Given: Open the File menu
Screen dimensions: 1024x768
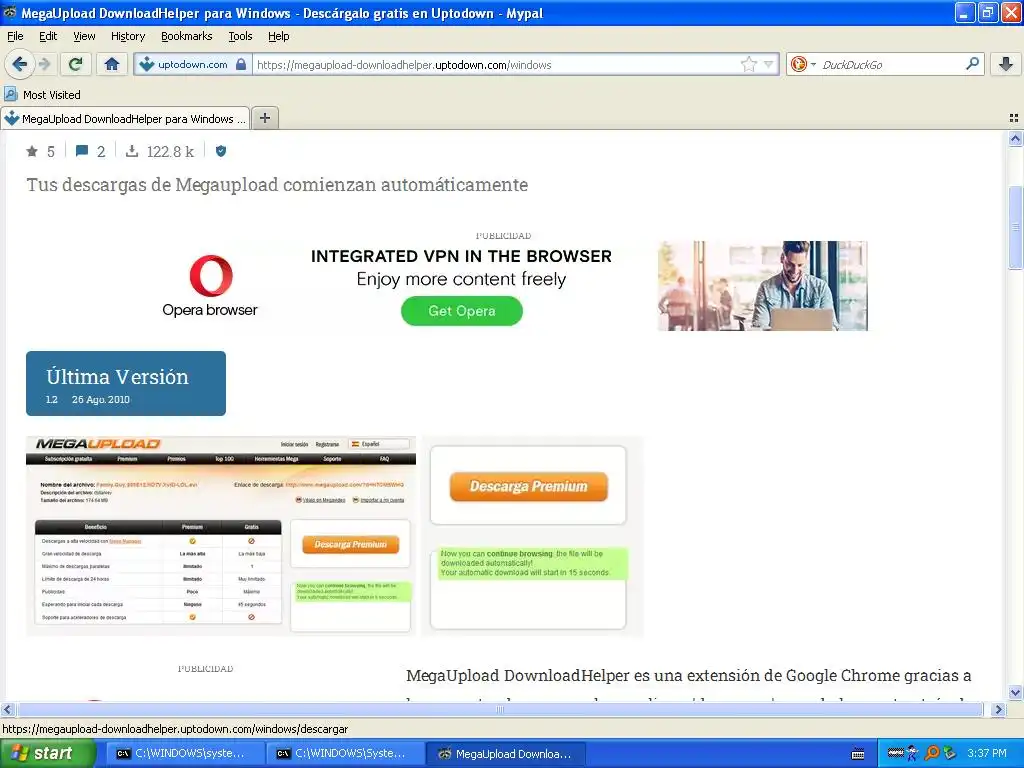Looking at the screenshot, I should tap(15, 36).
